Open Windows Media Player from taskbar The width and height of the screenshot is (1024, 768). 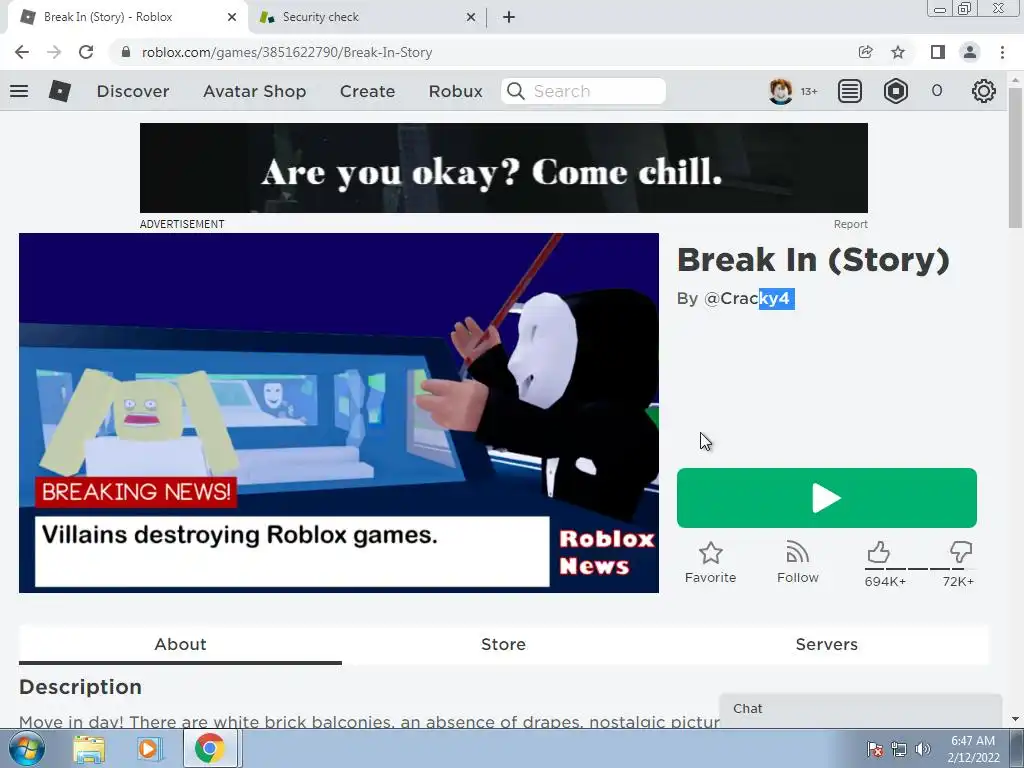click(148, 748)
